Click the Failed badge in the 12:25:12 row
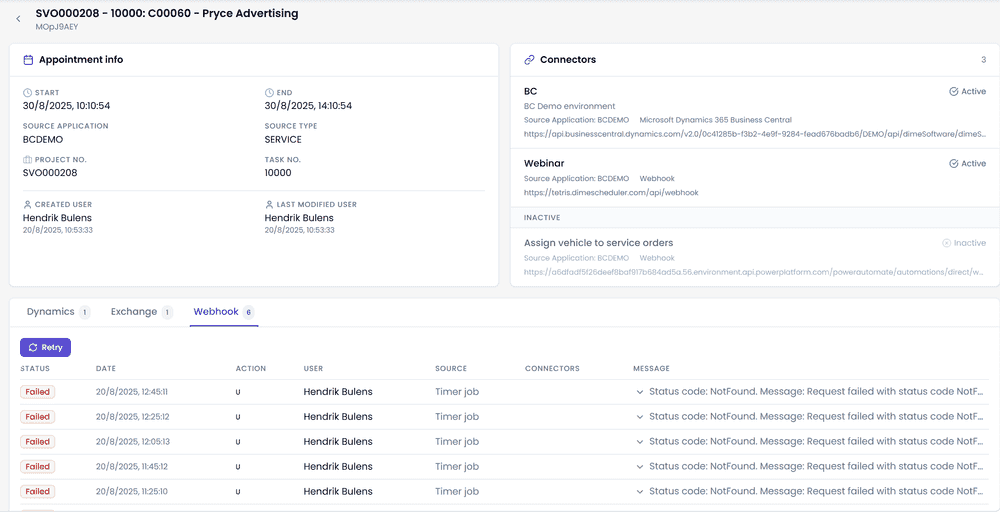Viewport: 1000px width, 514px height. pyautogui.click(x=38, y=417)
